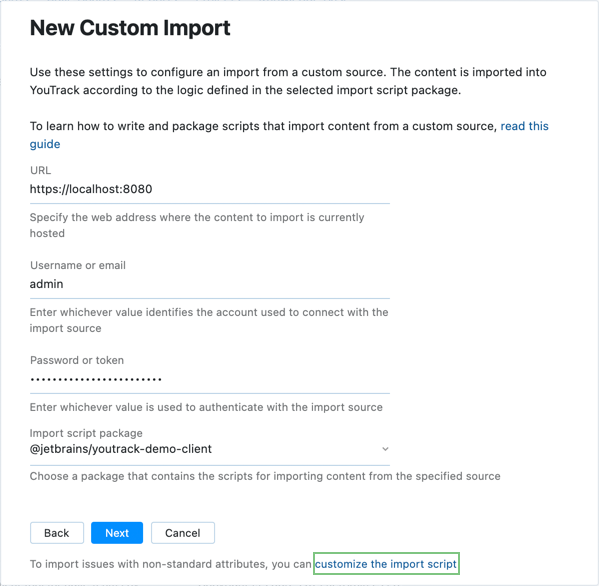Image resolution: width=599 pixels, height=586 pixels.
Task: Click the hint about authenticating with import source
Action: click(x=206, y=407)
